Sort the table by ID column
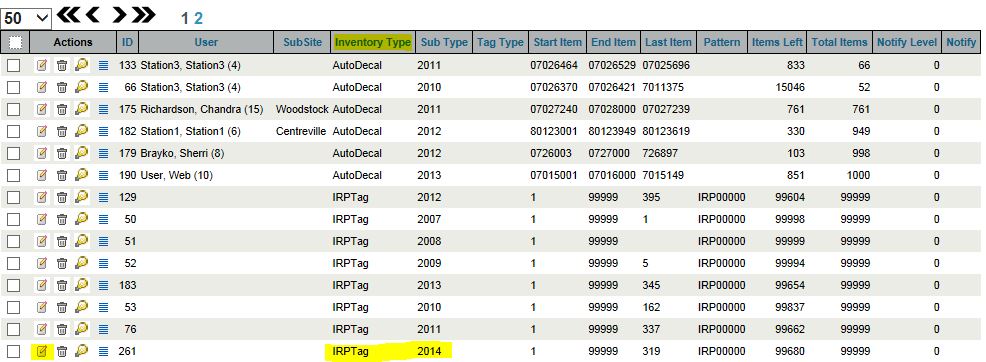 click(128, 42)
